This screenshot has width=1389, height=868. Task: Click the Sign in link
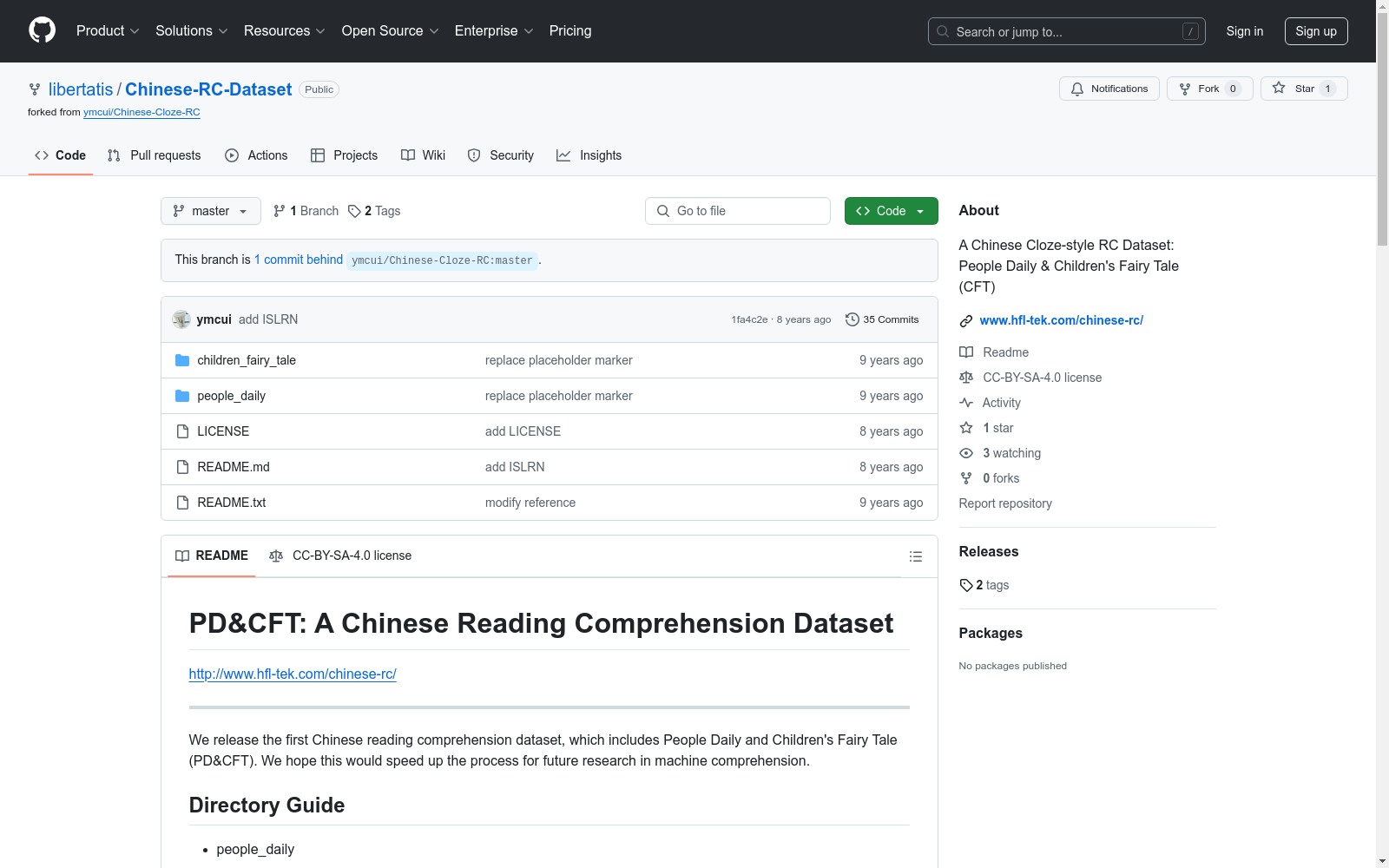coord(1245,31)
